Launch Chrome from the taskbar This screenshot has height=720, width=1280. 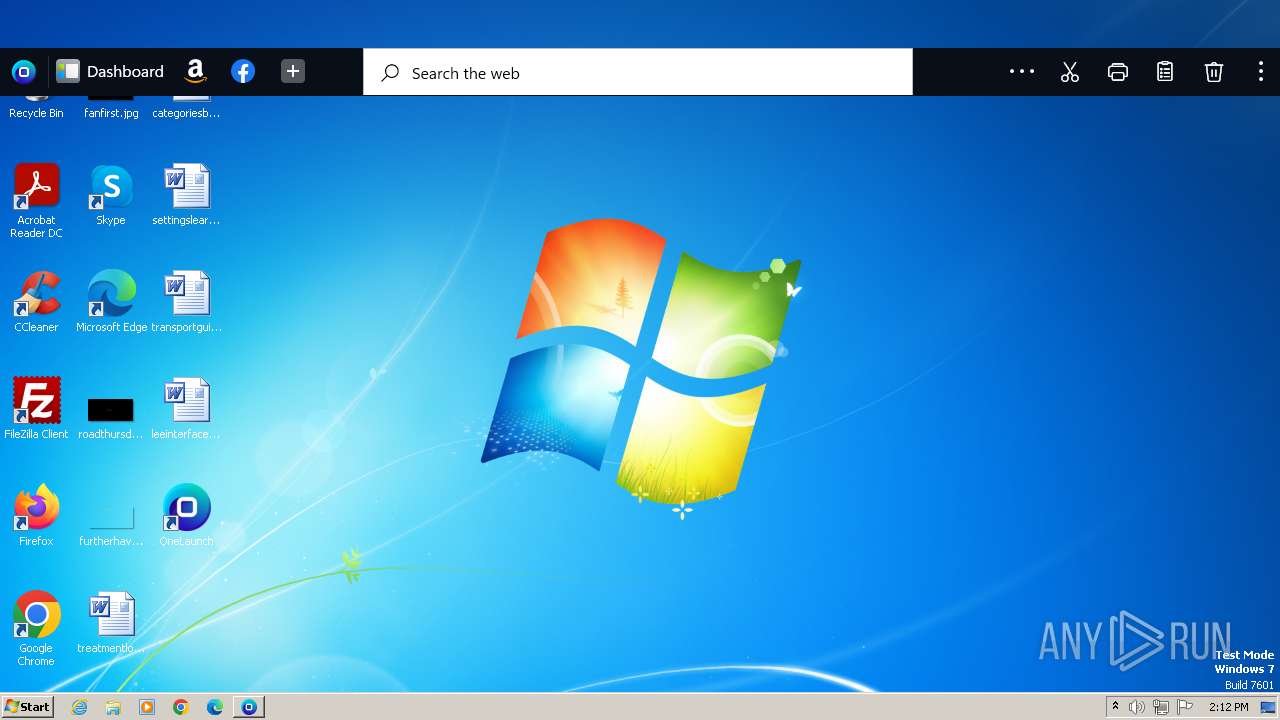click(x=181, y=707)
